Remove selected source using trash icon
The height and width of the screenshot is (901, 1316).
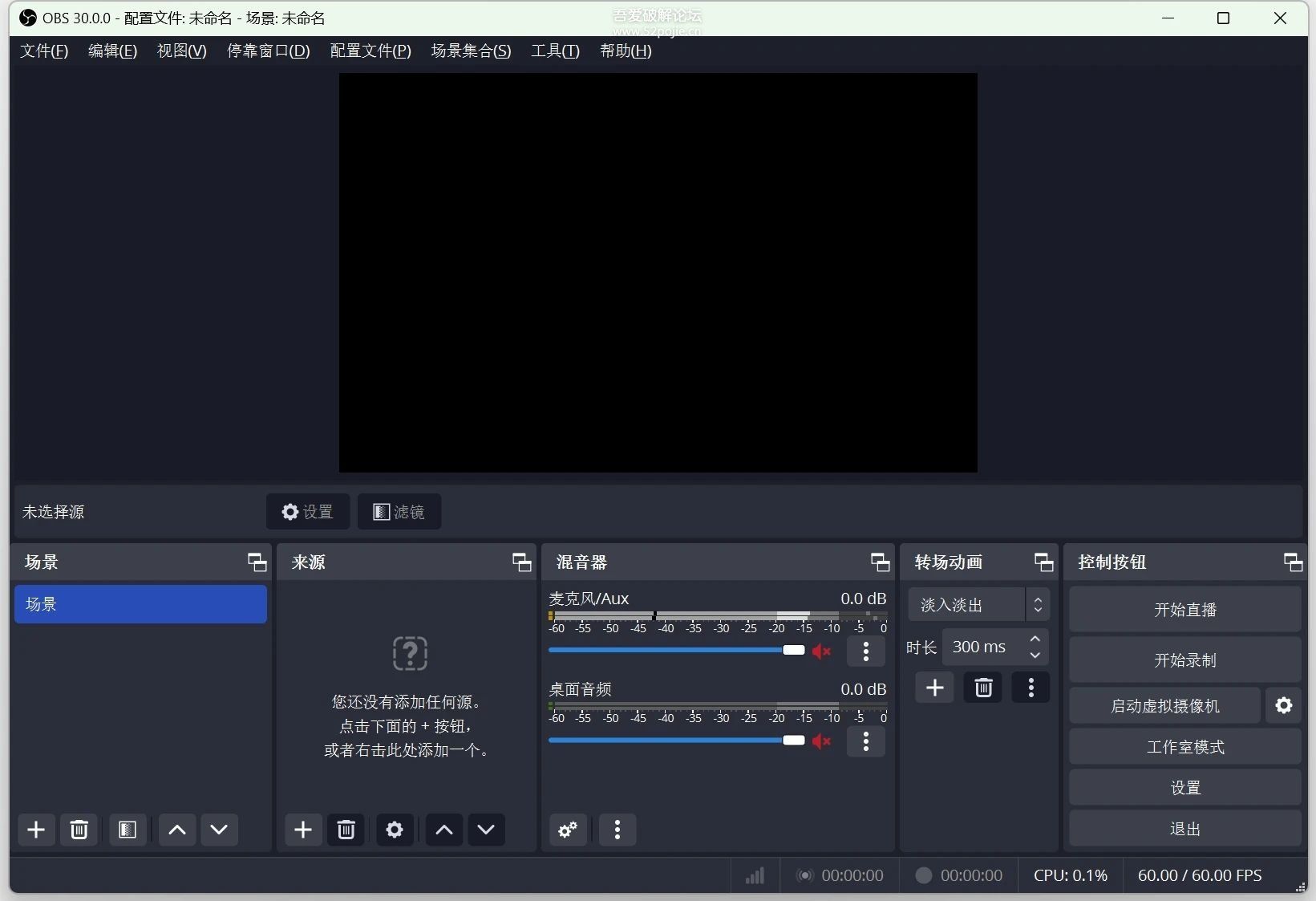346,830
